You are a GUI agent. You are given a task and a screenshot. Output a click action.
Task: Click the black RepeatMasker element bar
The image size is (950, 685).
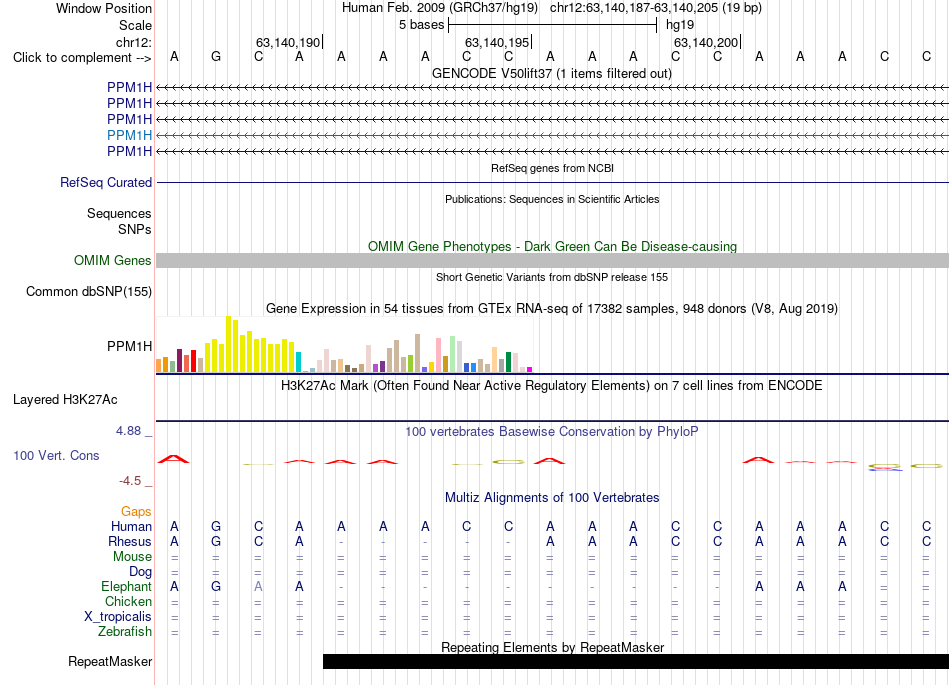(x=636, y=661)
